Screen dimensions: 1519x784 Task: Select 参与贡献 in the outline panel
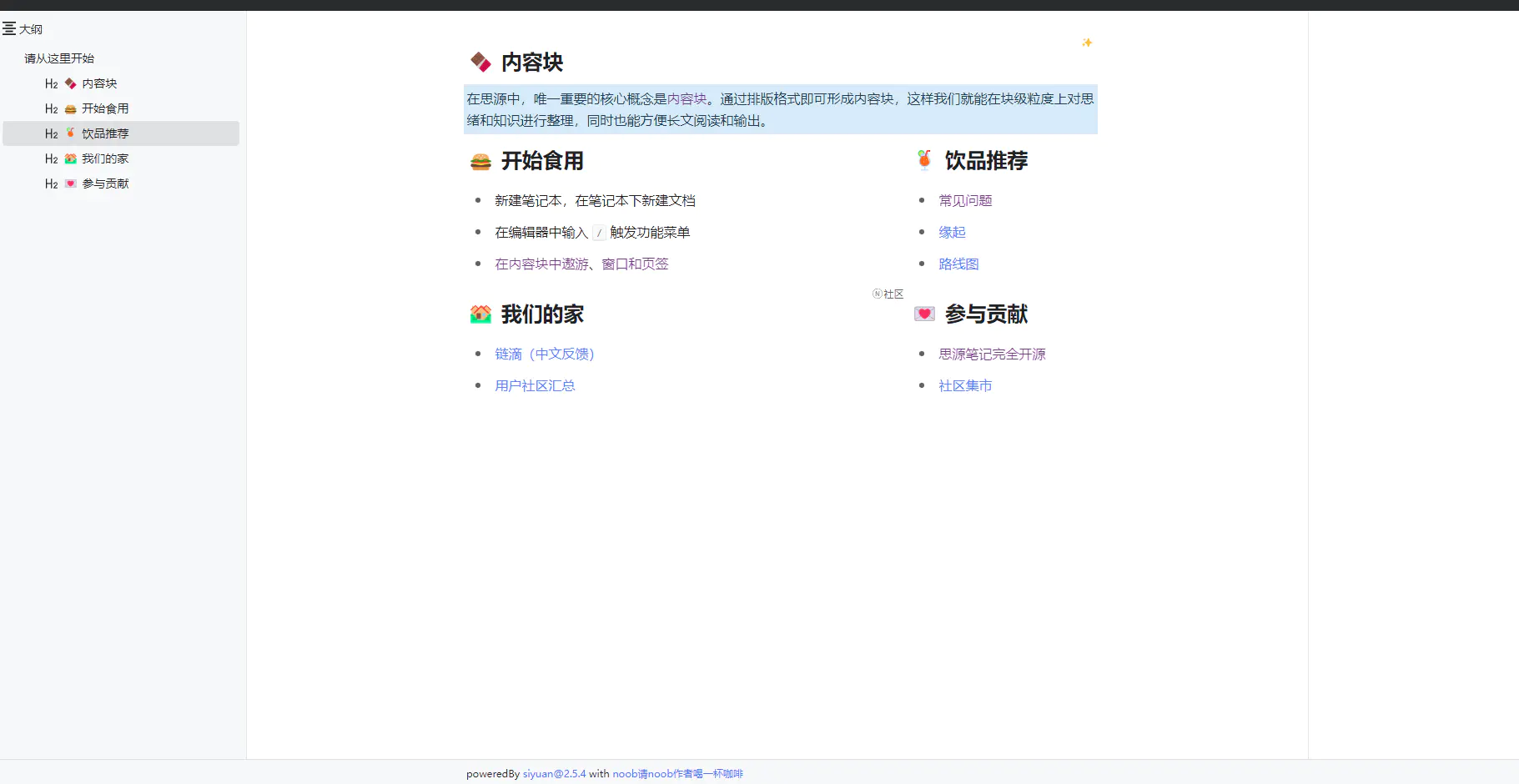tap(105, 183)
